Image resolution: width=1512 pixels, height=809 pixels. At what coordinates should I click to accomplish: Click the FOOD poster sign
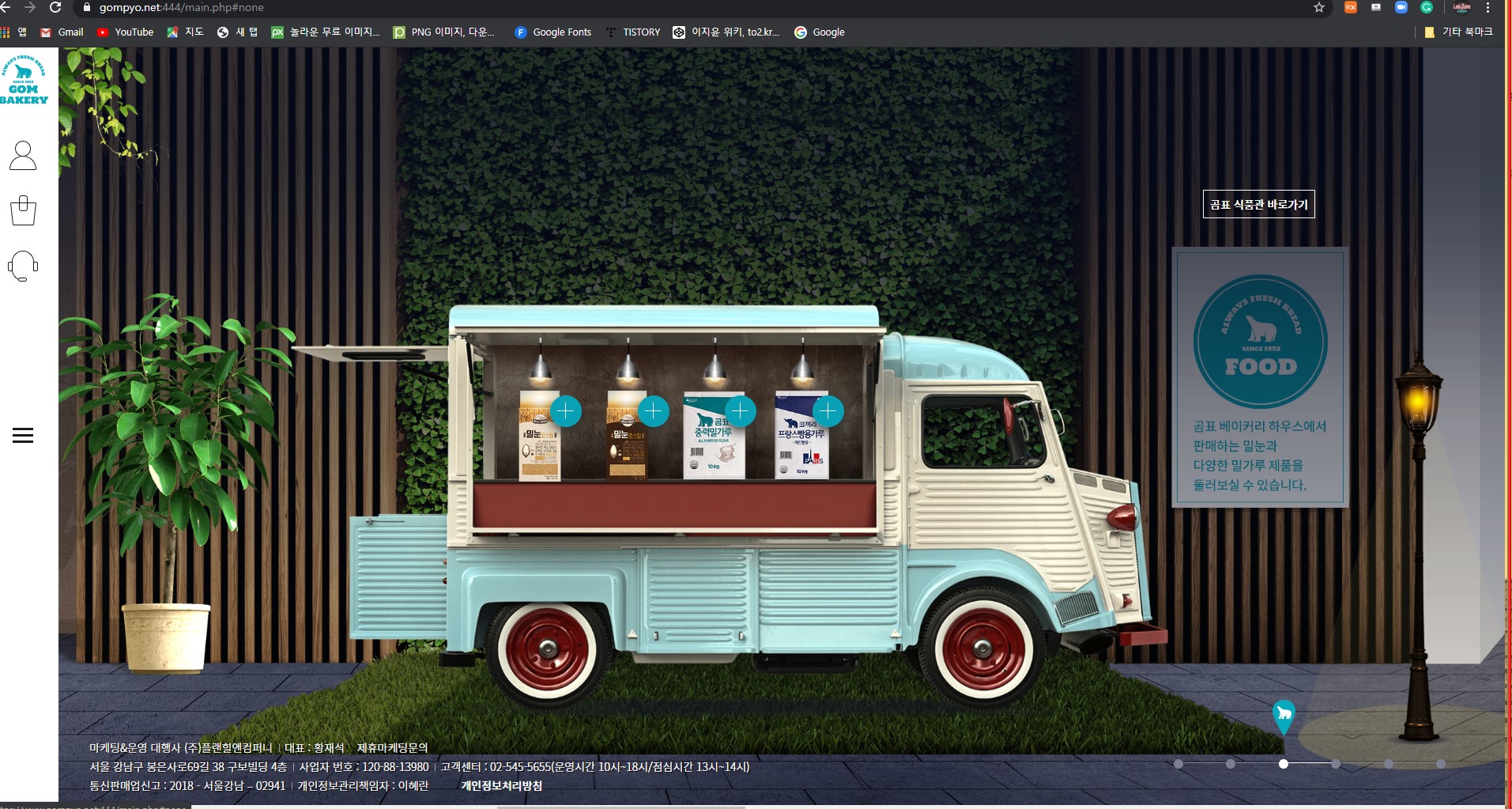tap(1260, 377)
